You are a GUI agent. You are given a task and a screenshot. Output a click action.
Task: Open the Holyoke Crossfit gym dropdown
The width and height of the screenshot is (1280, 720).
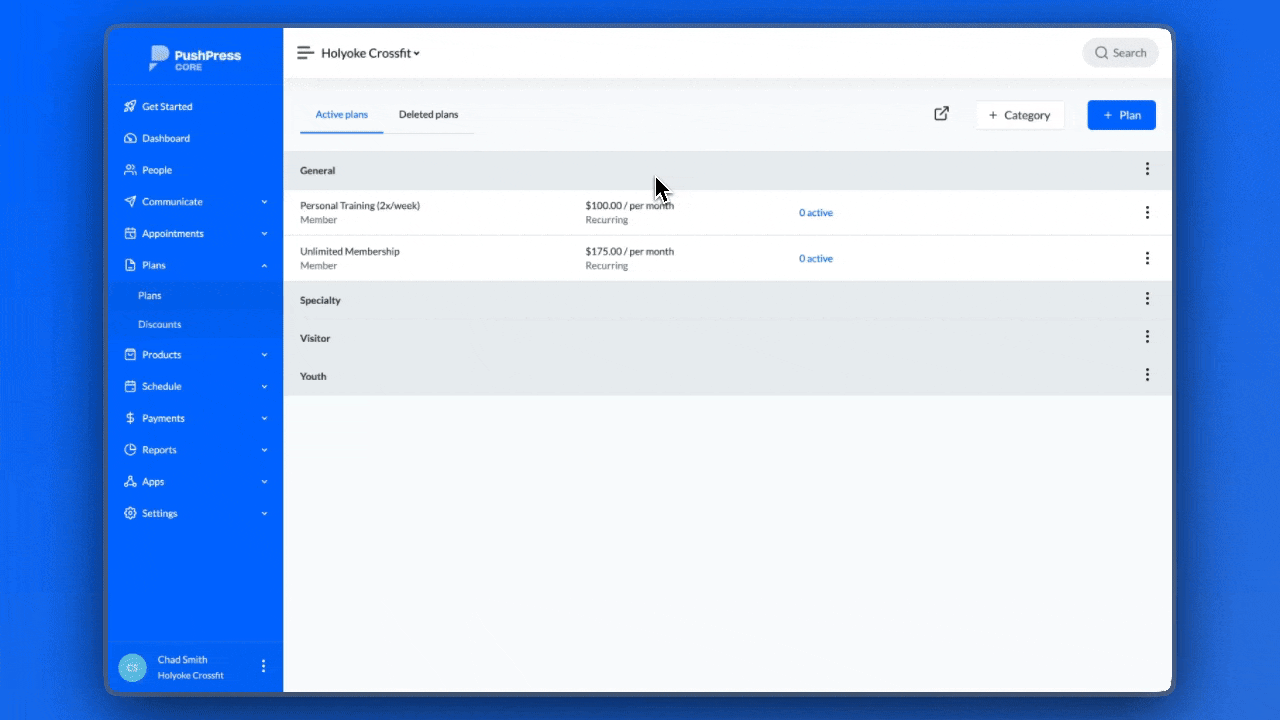click(x=370, y=53)
